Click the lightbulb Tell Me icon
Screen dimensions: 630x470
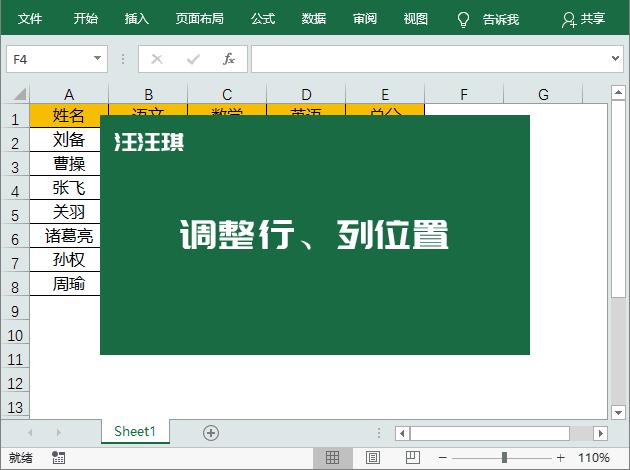463,19
